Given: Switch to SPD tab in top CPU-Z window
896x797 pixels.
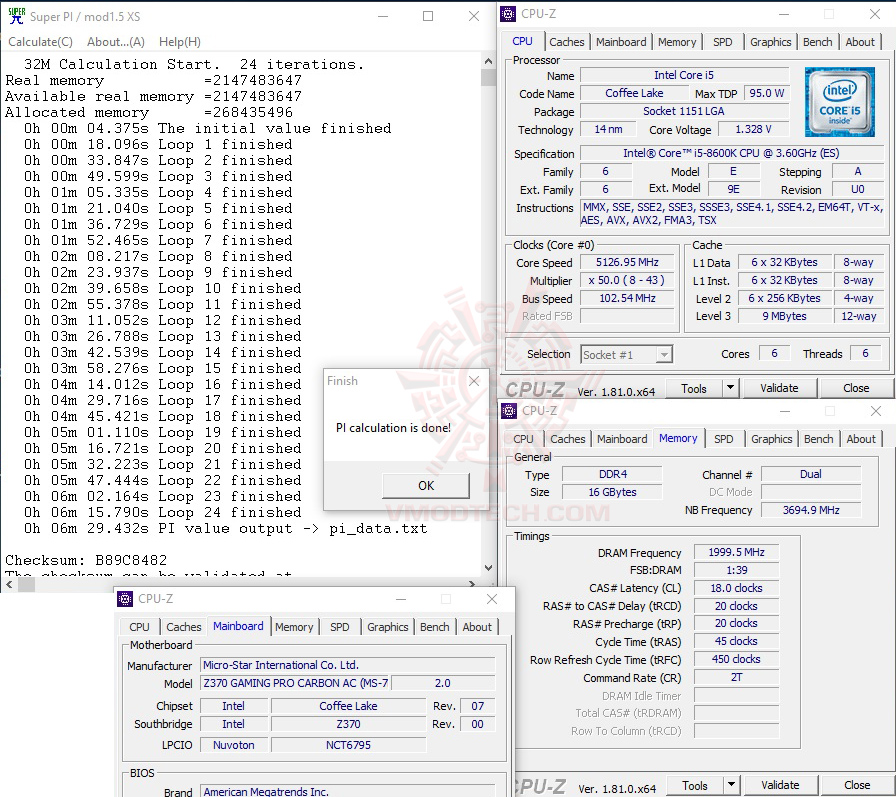Looking at the screenshot, I should point(722,42).
